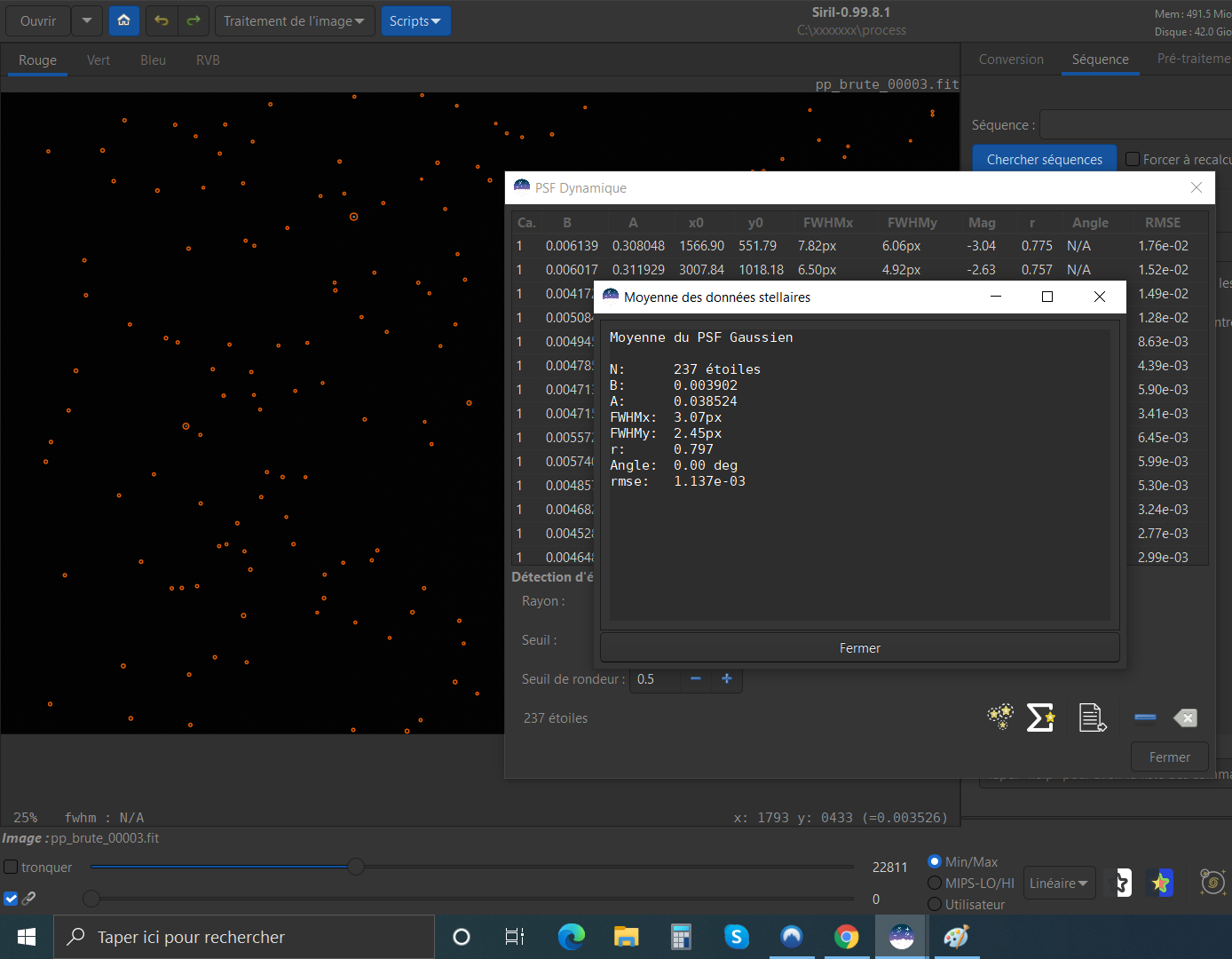Run star detection with the stars icon
The width and height of the screenshot is (1232, 959).
pos(1000,717)
